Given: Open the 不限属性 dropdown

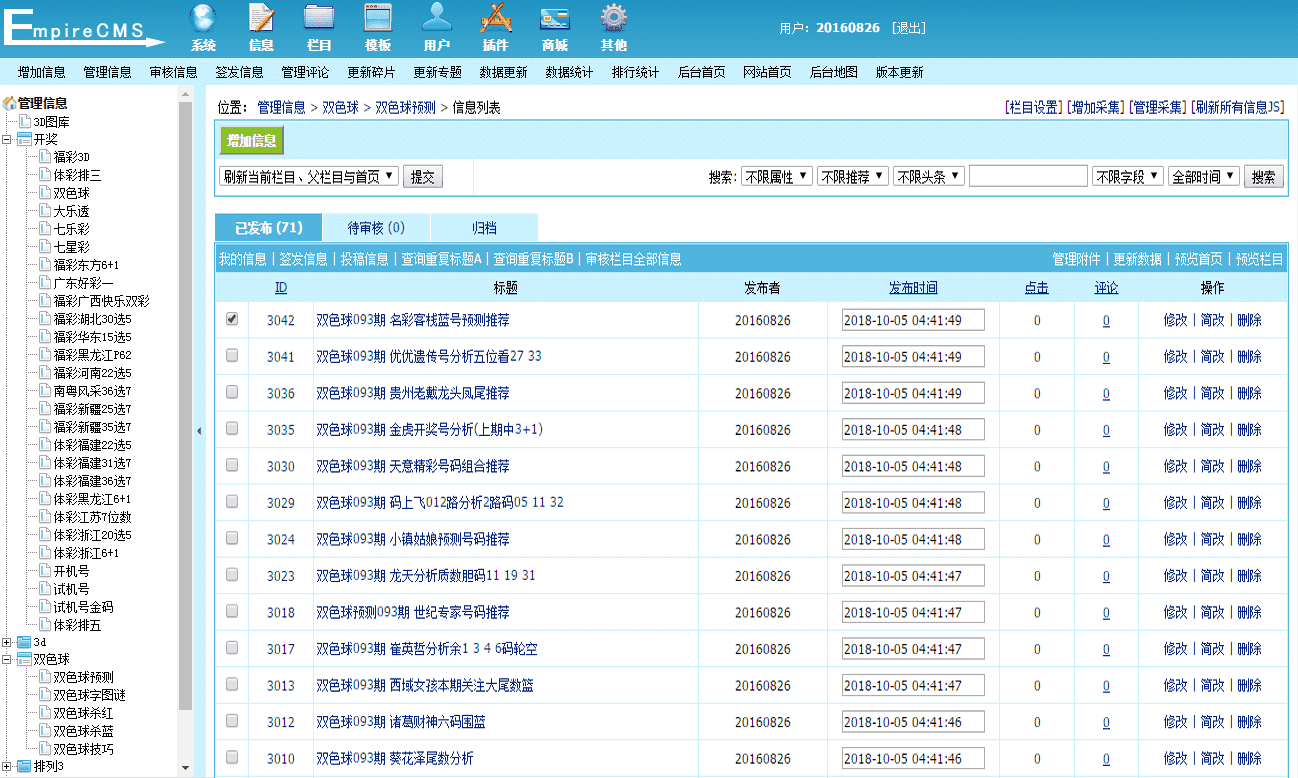Looking at the screenshot, I should point(776,177).
